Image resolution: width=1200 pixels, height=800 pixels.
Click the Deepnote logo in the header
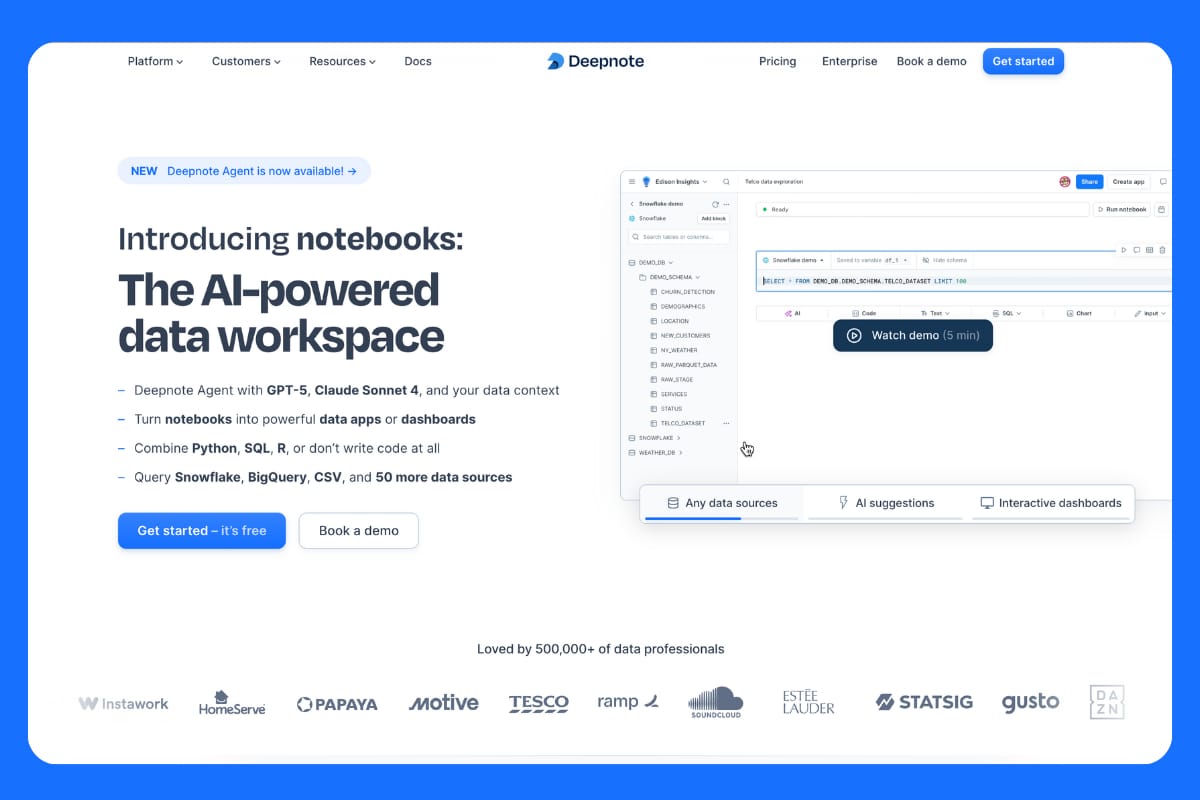(595, 61)
